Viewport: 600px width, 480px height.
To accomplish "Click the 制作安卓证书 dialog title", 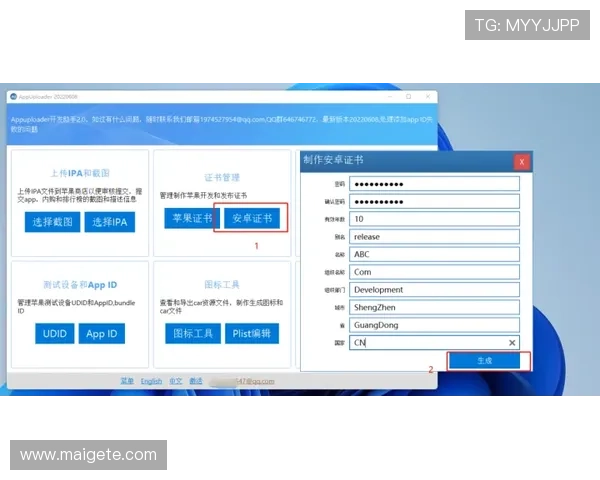I will pyautogui.click(x=333, y=160).
